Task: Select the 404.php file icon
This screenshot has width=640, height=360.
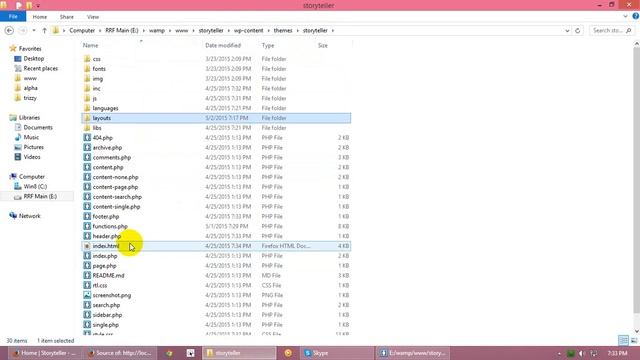Action: (x=87, y=138)
